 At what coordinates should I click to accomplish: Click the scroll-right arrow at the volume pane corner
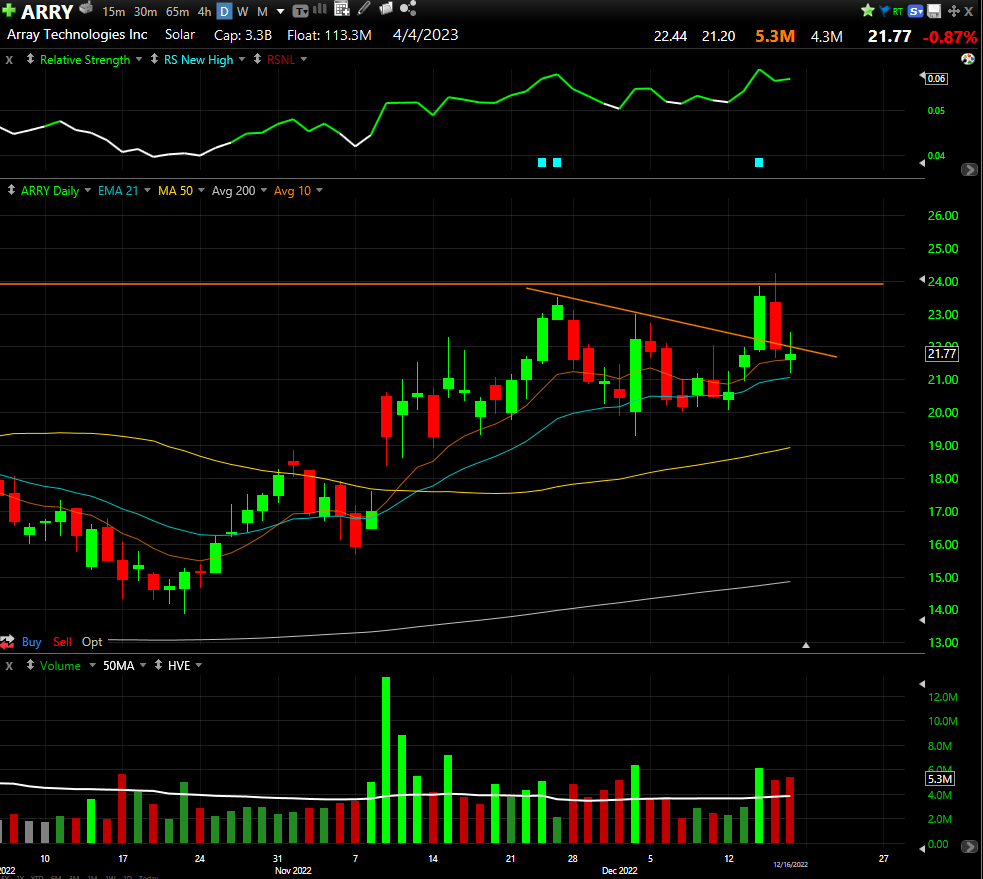[x=969, y=846]
